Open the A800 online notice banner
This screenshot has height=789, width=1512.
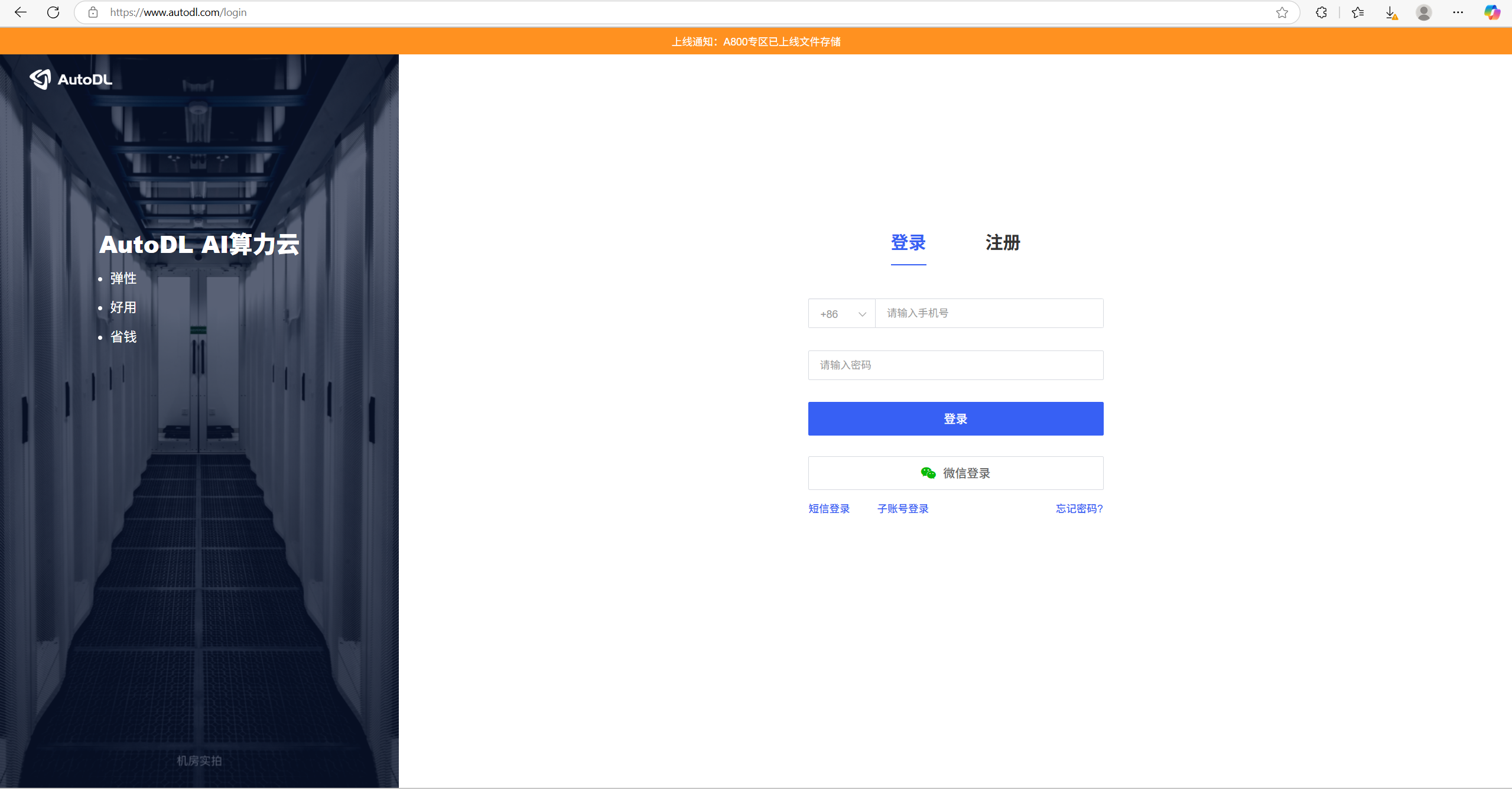(756, 41)
